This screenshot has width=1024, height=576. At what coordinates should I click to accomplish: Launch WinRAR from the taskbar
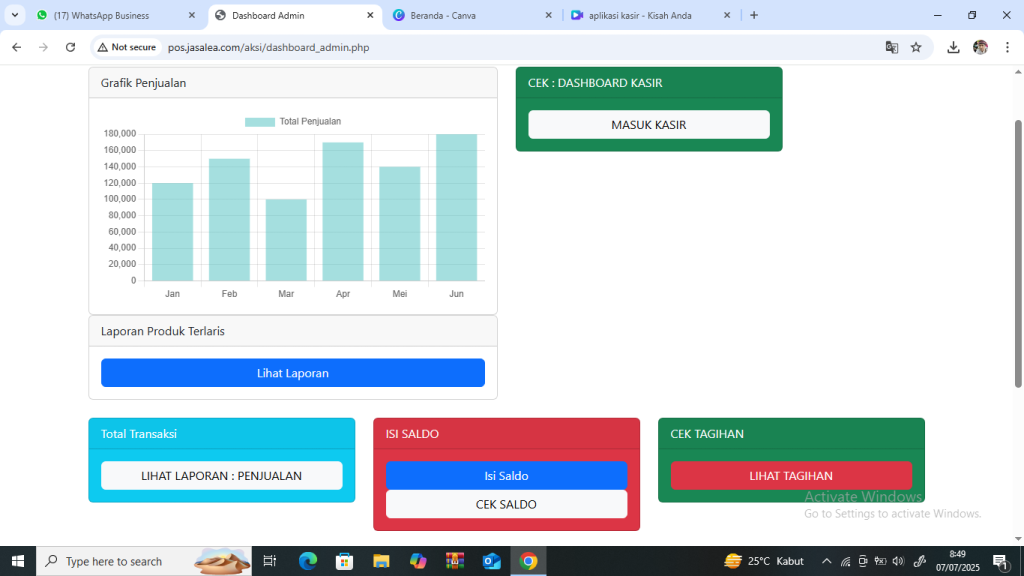[455, 561]
